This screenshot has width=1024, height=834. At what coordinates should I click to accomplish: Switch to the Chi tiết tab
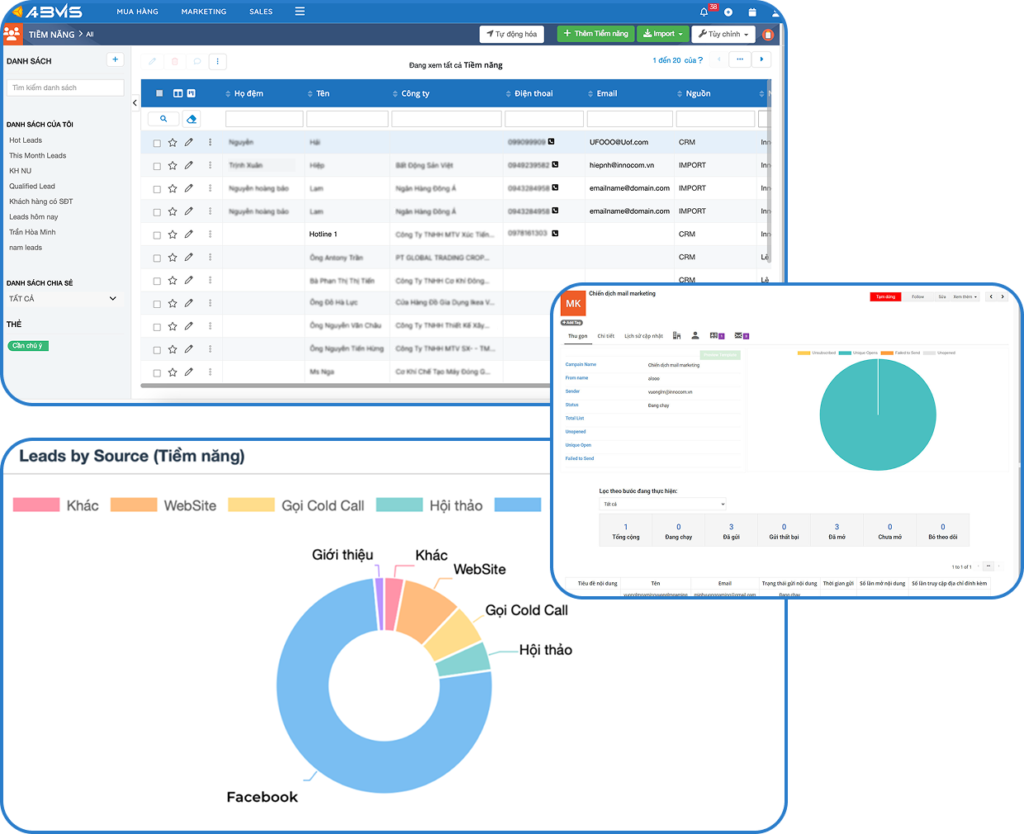click(x=606, y=336)
